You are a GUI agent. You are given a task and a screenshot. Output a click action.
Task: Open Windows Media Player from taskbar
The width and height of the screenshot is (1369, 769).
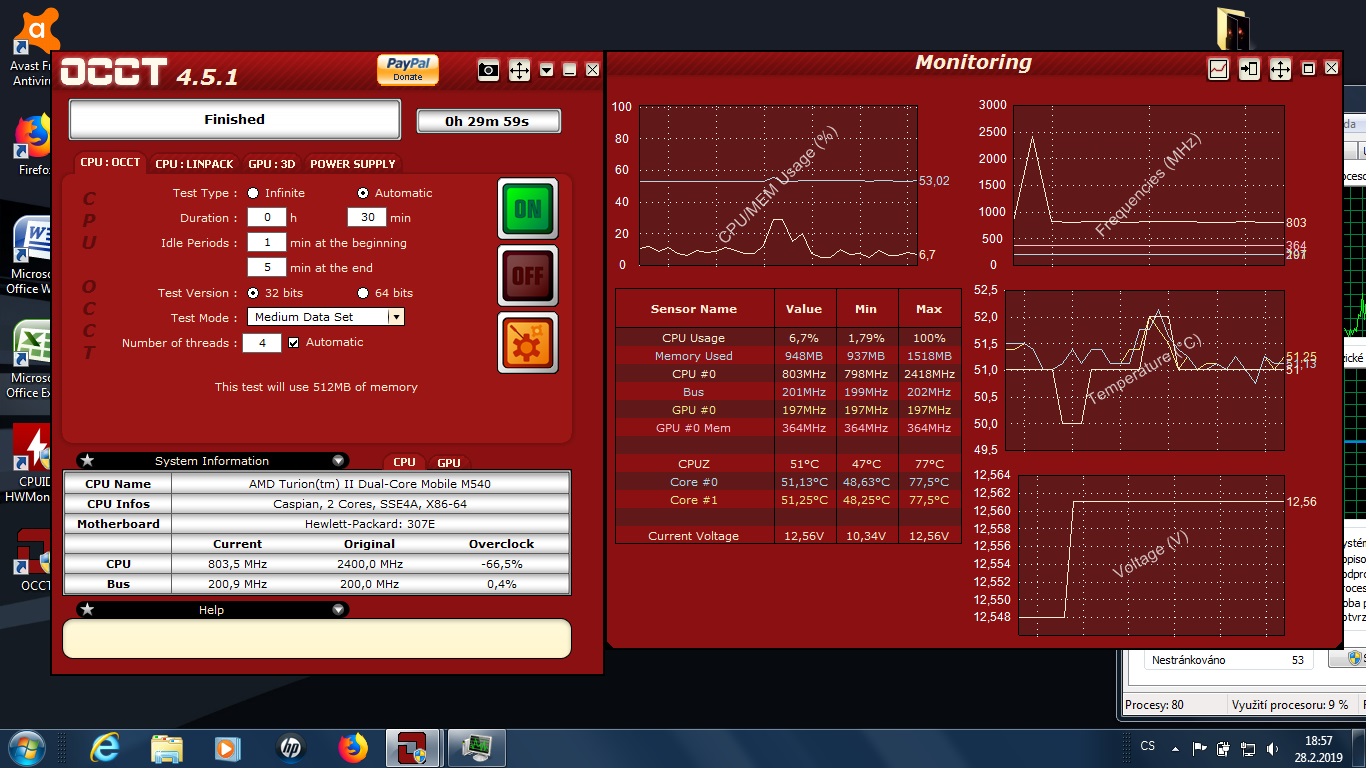(228, 748)
